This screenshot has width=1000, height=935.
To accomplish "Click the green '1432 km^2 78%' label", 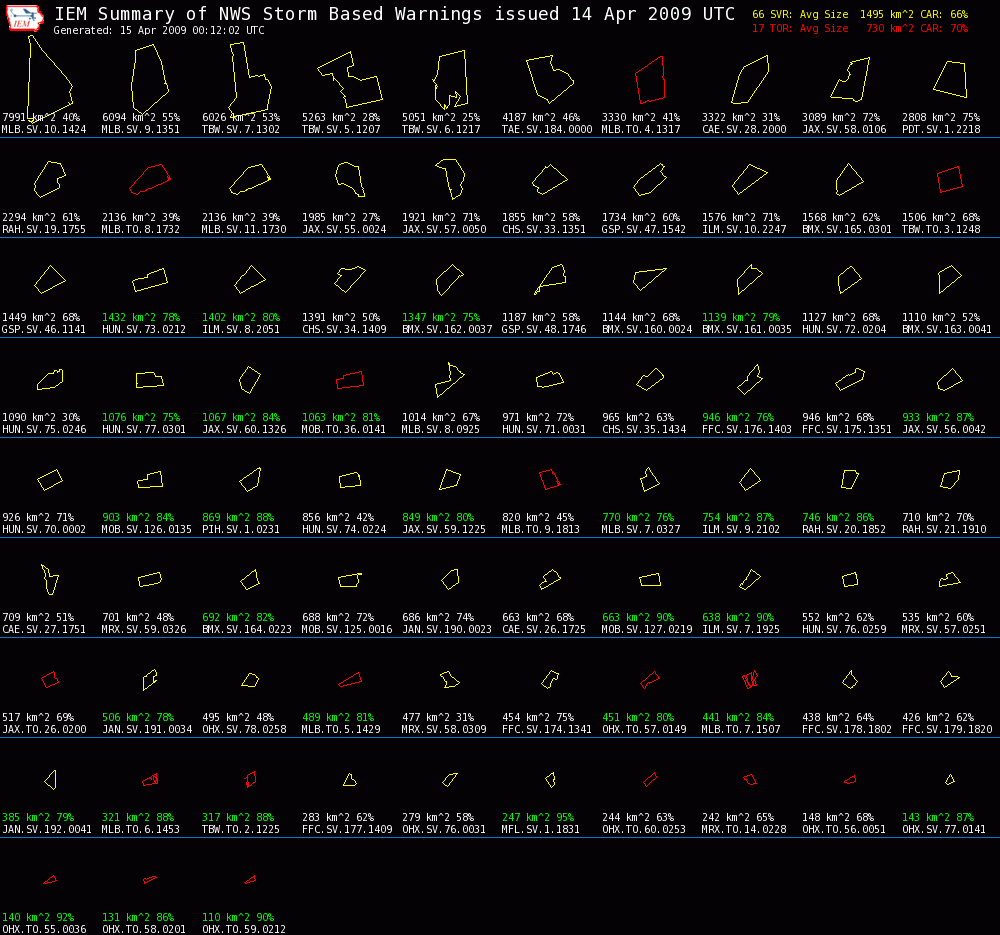I will pos(142,318).
